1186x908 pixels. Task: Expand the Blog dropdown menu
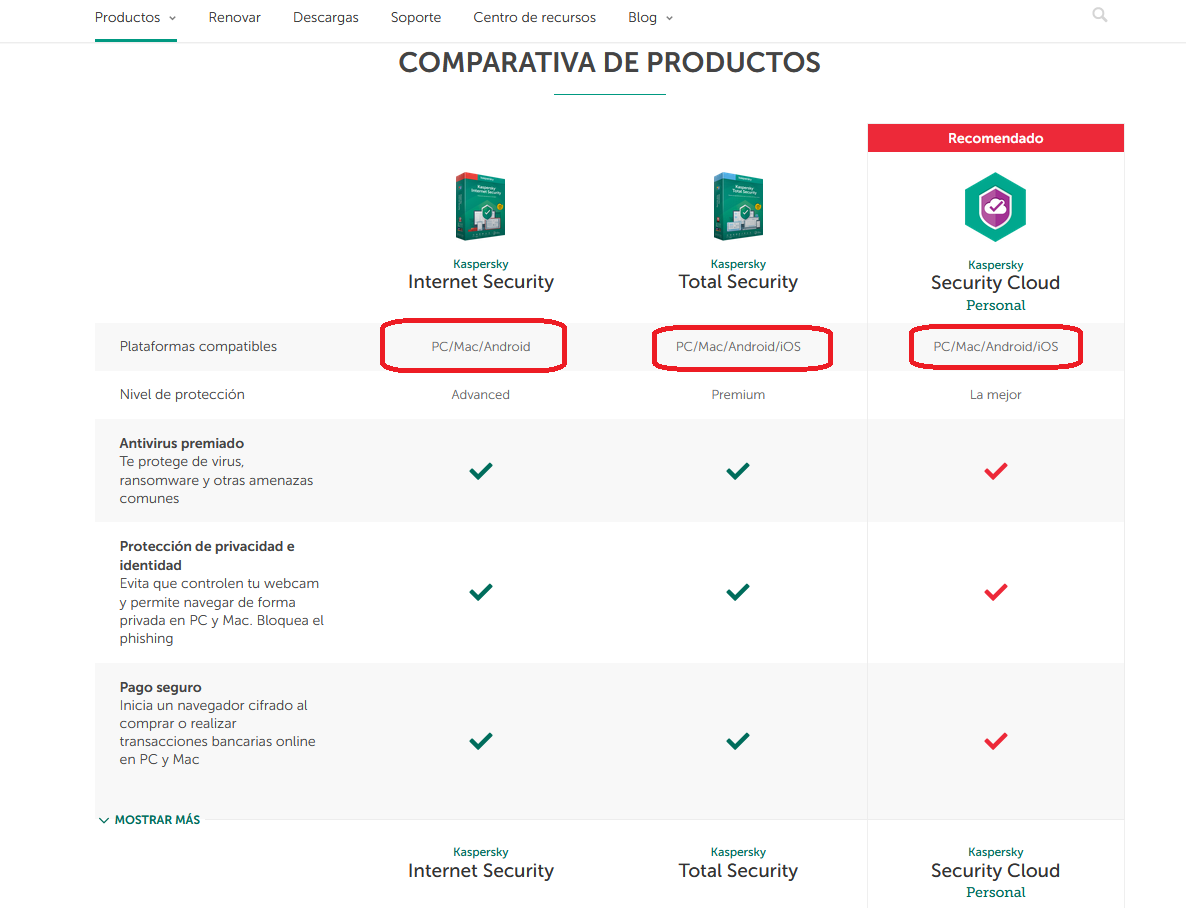(650, 17)
